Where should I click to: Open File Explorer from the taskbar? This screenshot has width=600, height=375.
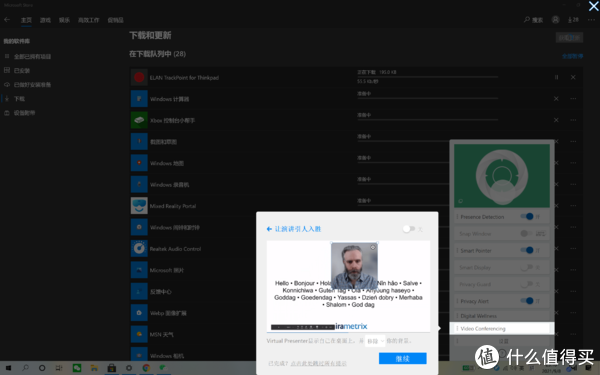[x=94, y=368]
